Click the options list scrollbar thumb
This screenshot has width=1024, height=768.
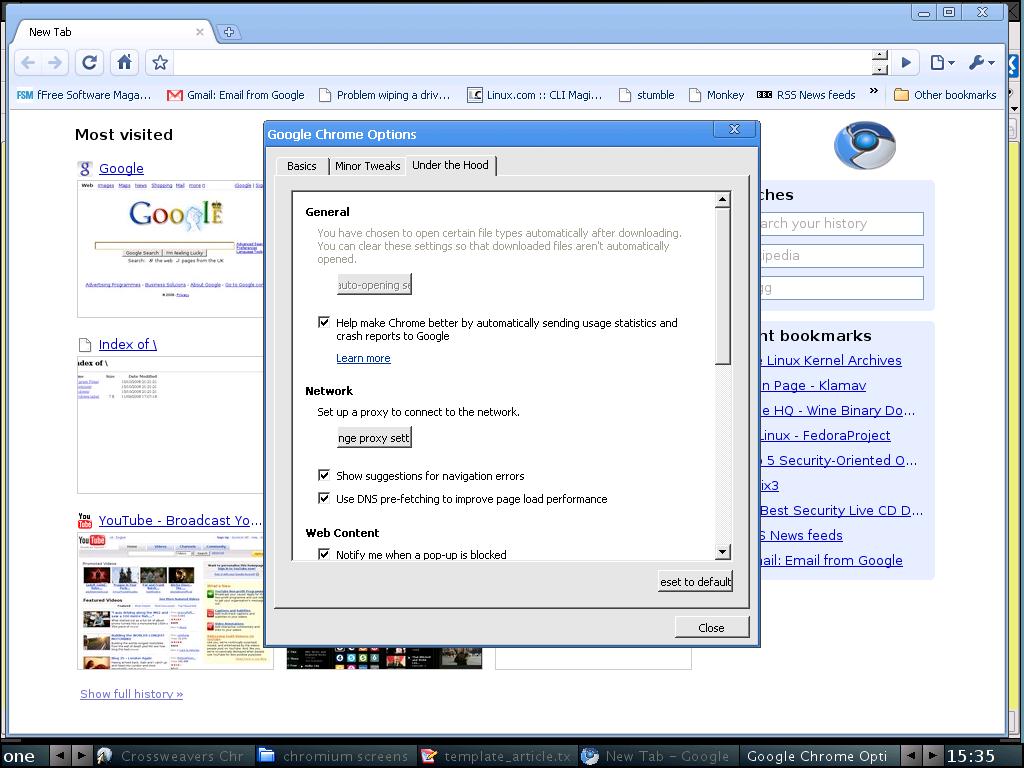point(722,286)
